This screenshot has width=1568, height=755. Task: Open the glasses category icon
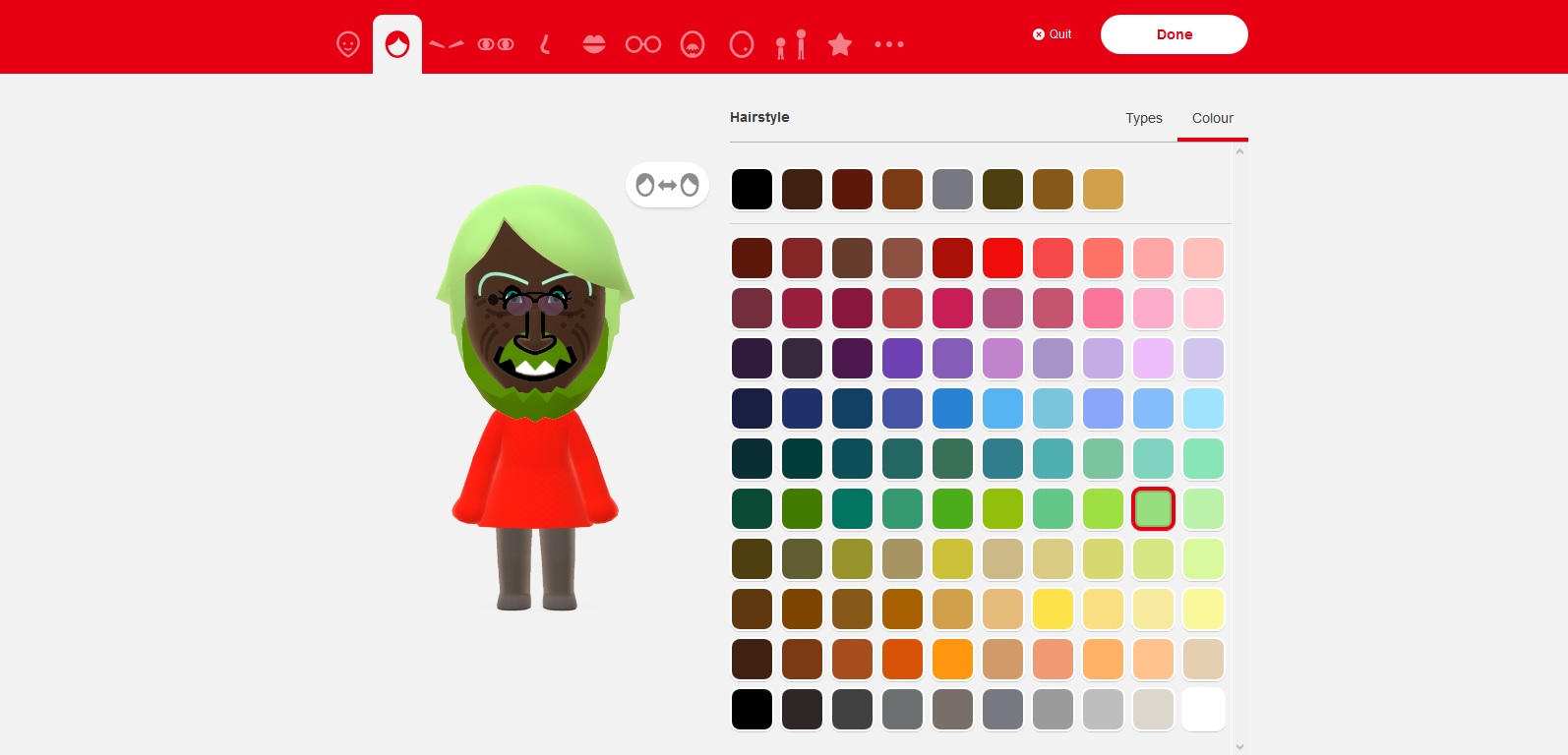point(643,44)
